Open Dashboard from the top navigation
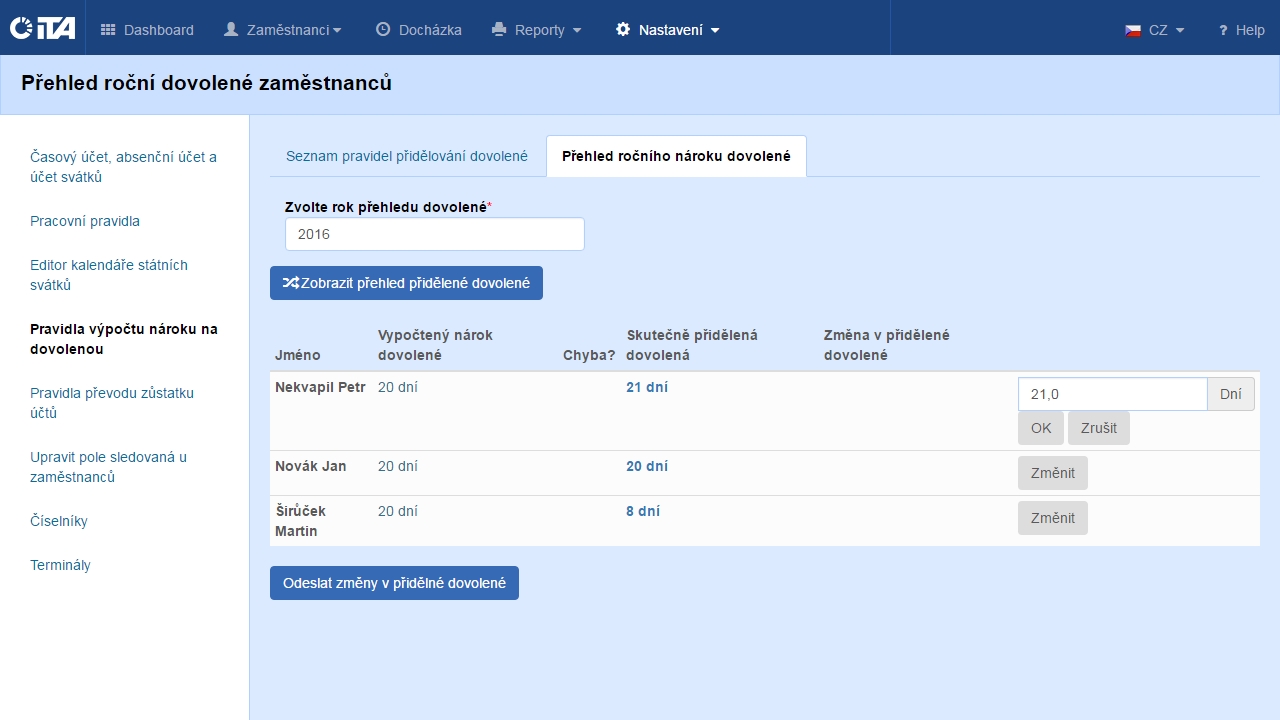 (x=147, y=30)
